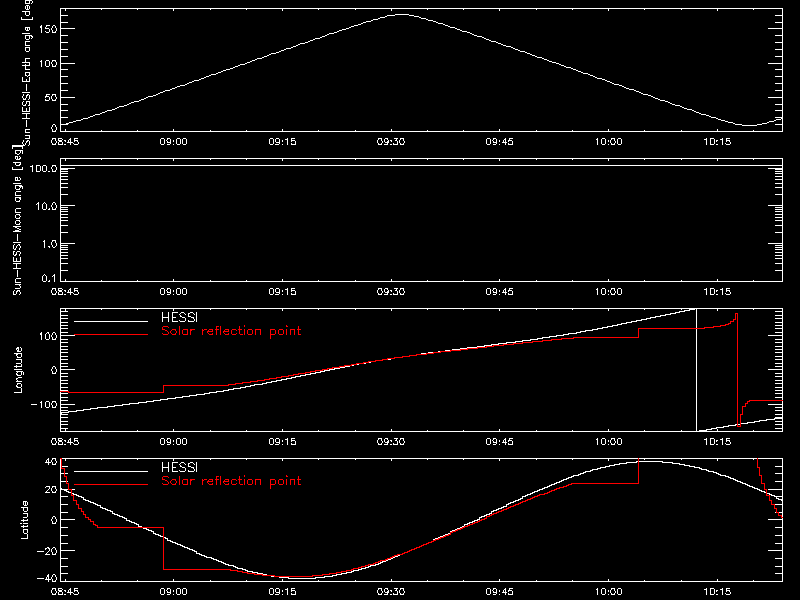Screen dimensions: 800x600
Task: Click red legend line in Latitude plot
Action: 111,485
